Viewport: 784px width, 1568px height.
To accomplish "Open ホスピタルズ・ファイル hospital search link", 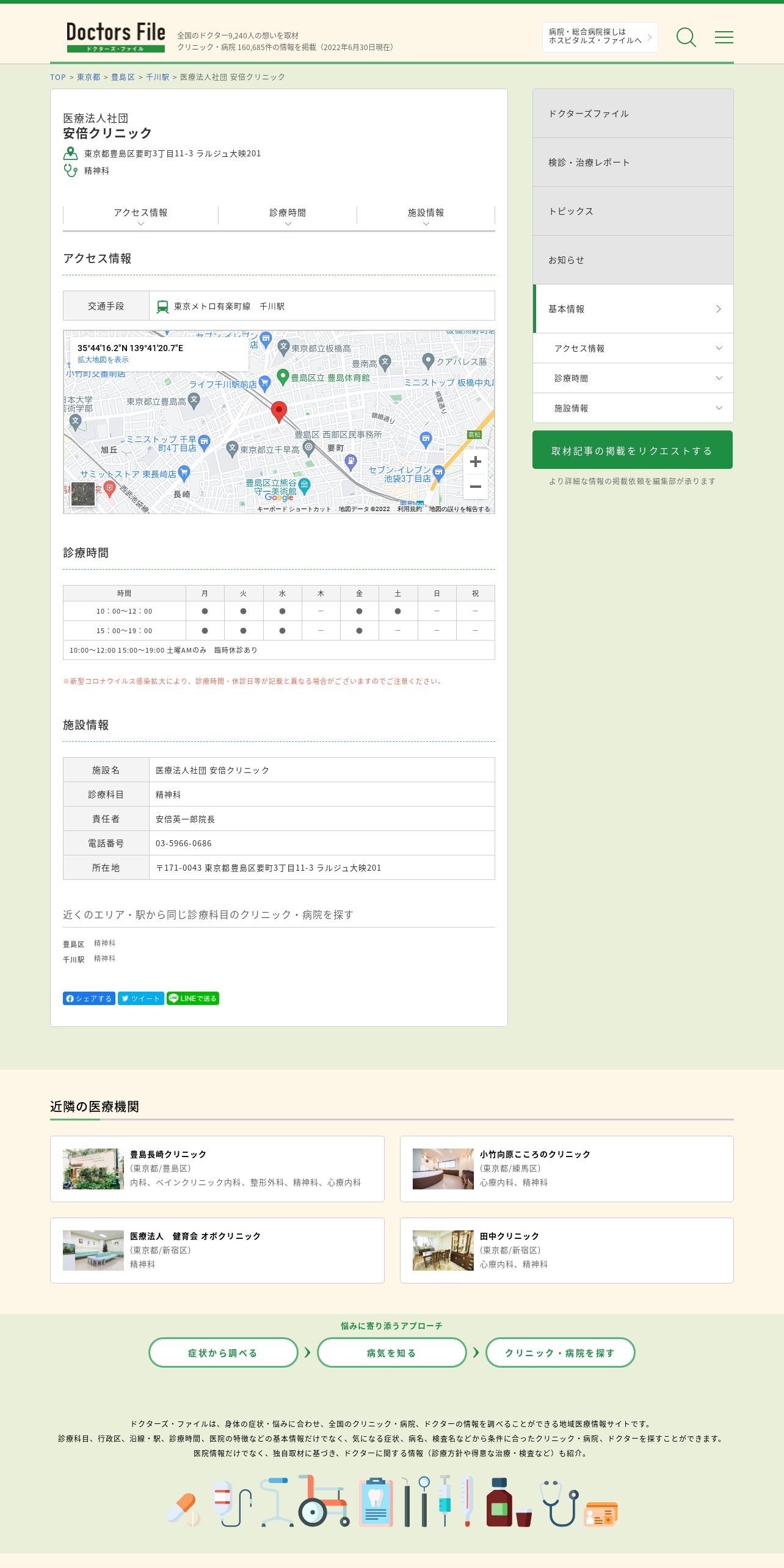I will point(600,37).
